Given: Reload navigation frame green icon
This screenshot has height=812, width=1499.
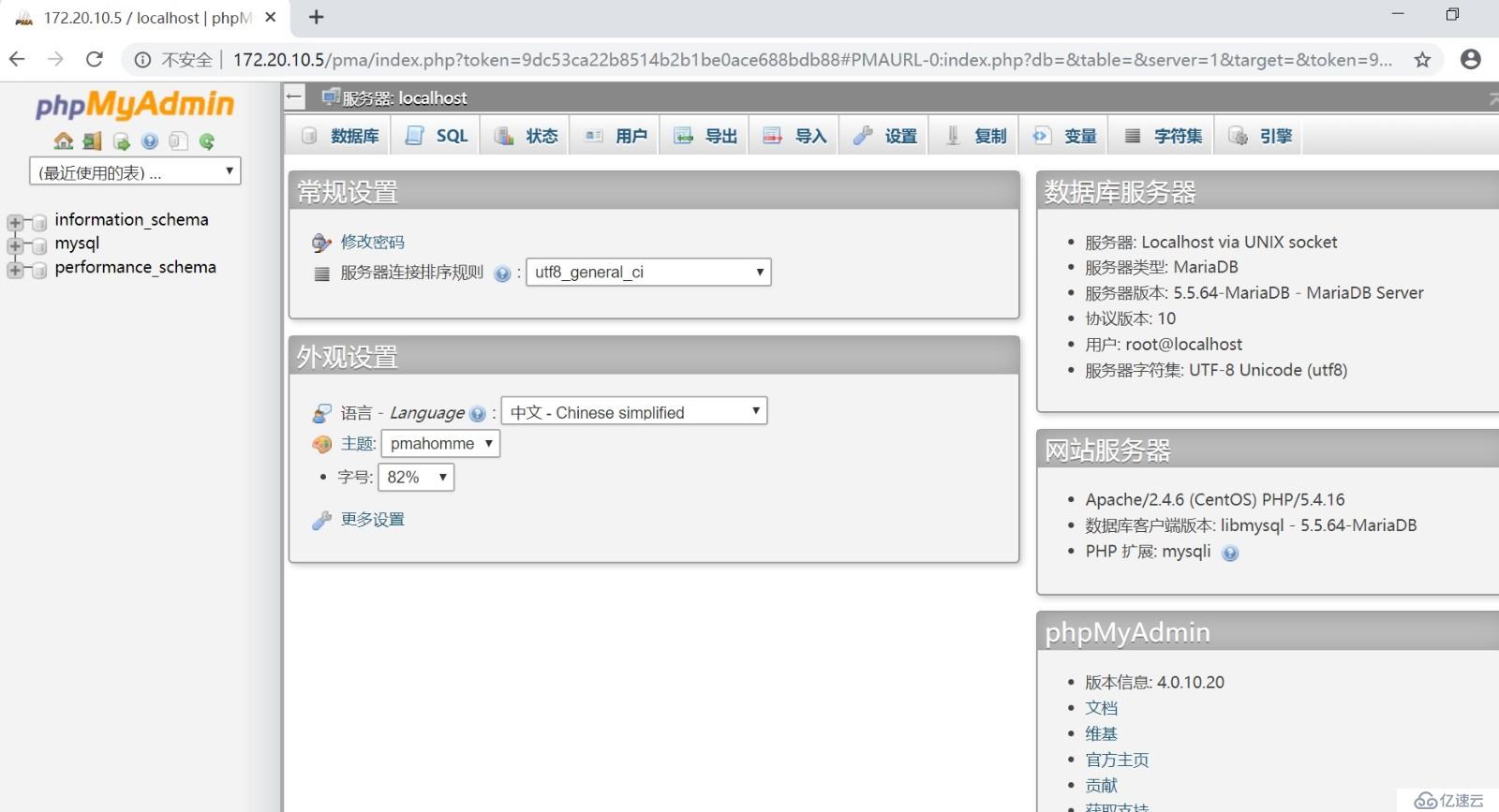Looking at the screenshot, I should (x=207, y=141).
